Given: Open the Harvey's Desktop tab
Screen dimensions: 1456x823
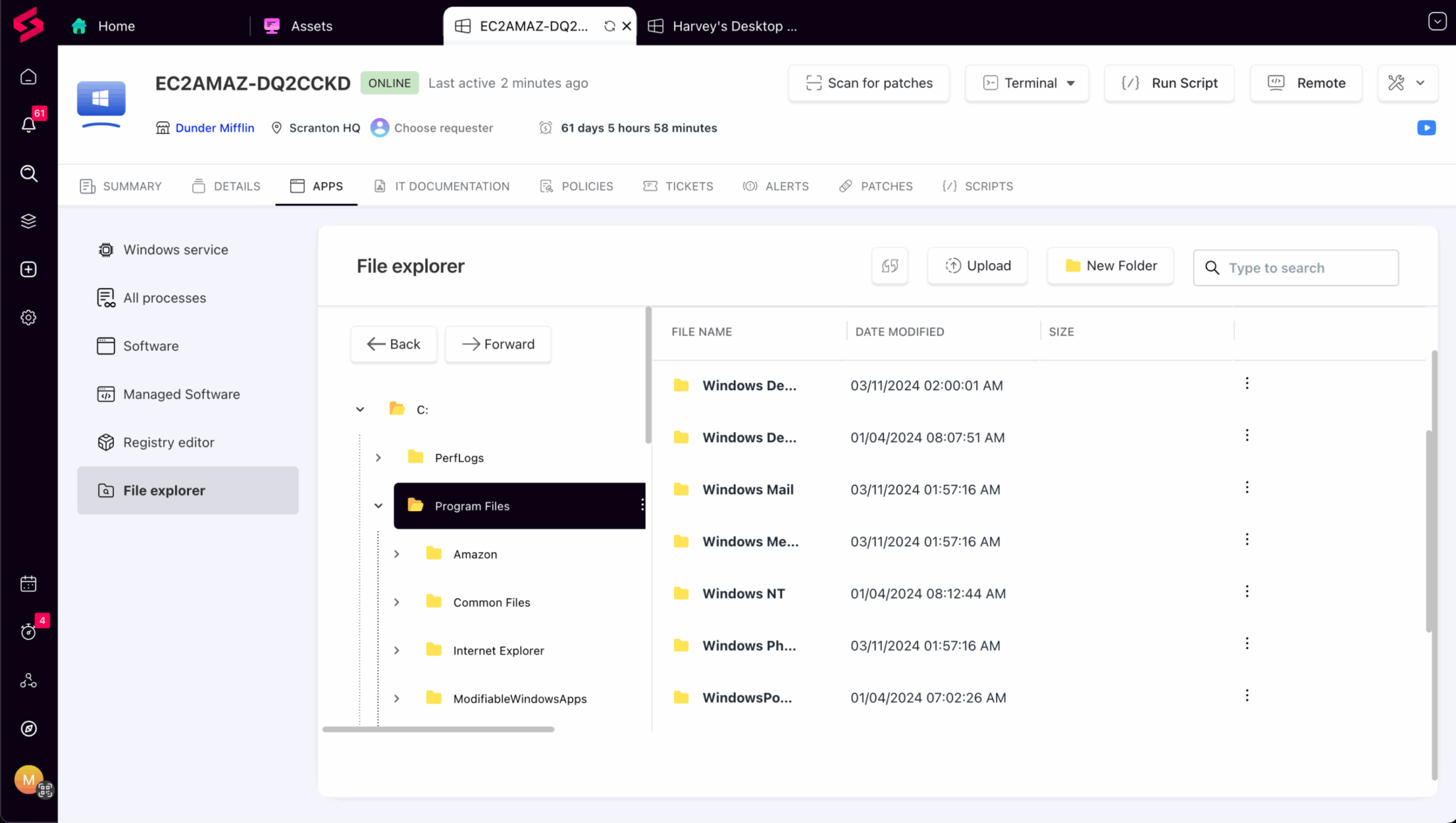Looking at the screenshot, I should click(725, 26).
